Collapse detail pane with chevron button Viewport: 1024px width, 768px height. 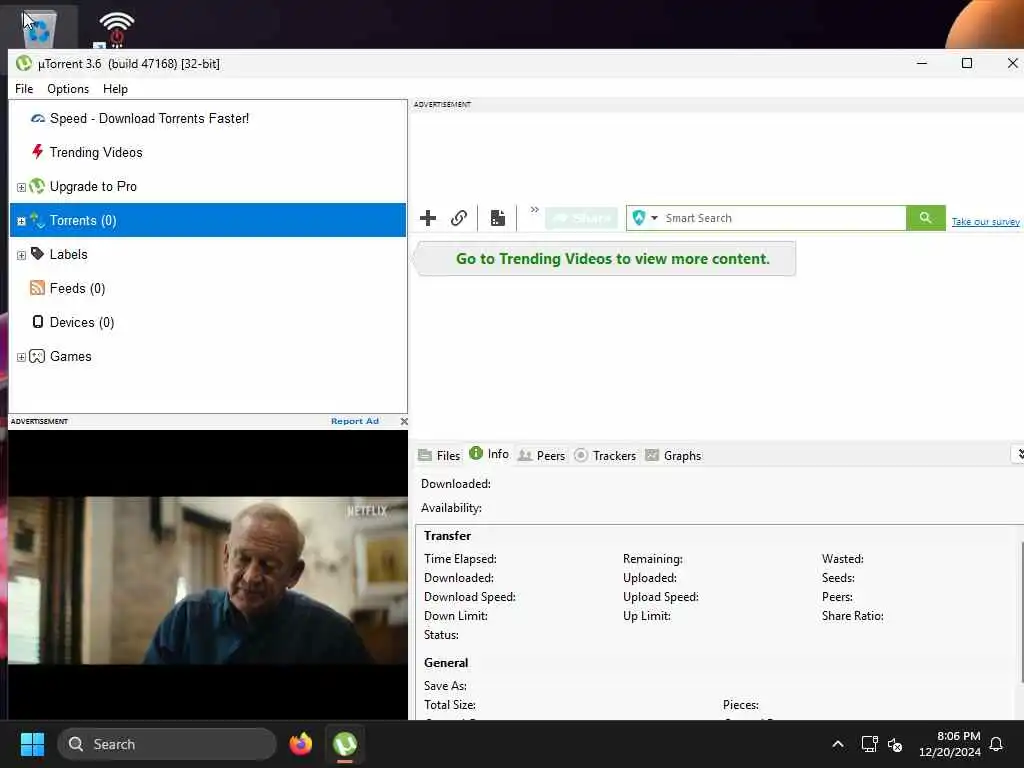pyautogui.click(x=1019, y=454)
